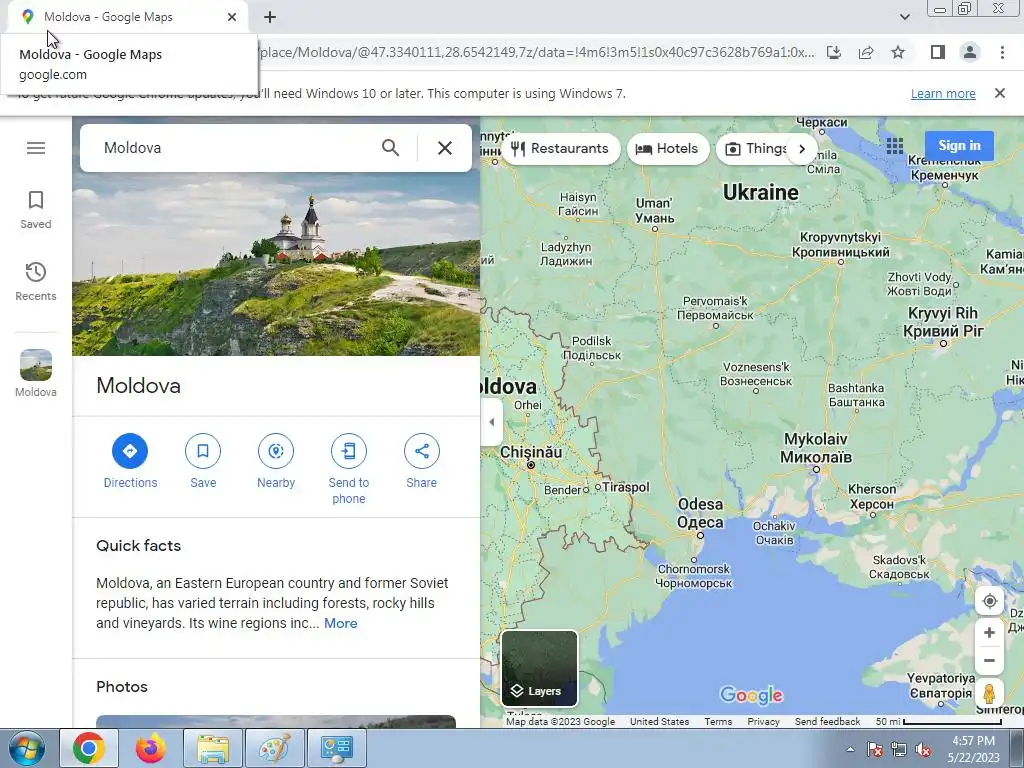1024x768 pixels.
Task: Open Action Center flag icon
Action: click(x=875, y=750)
